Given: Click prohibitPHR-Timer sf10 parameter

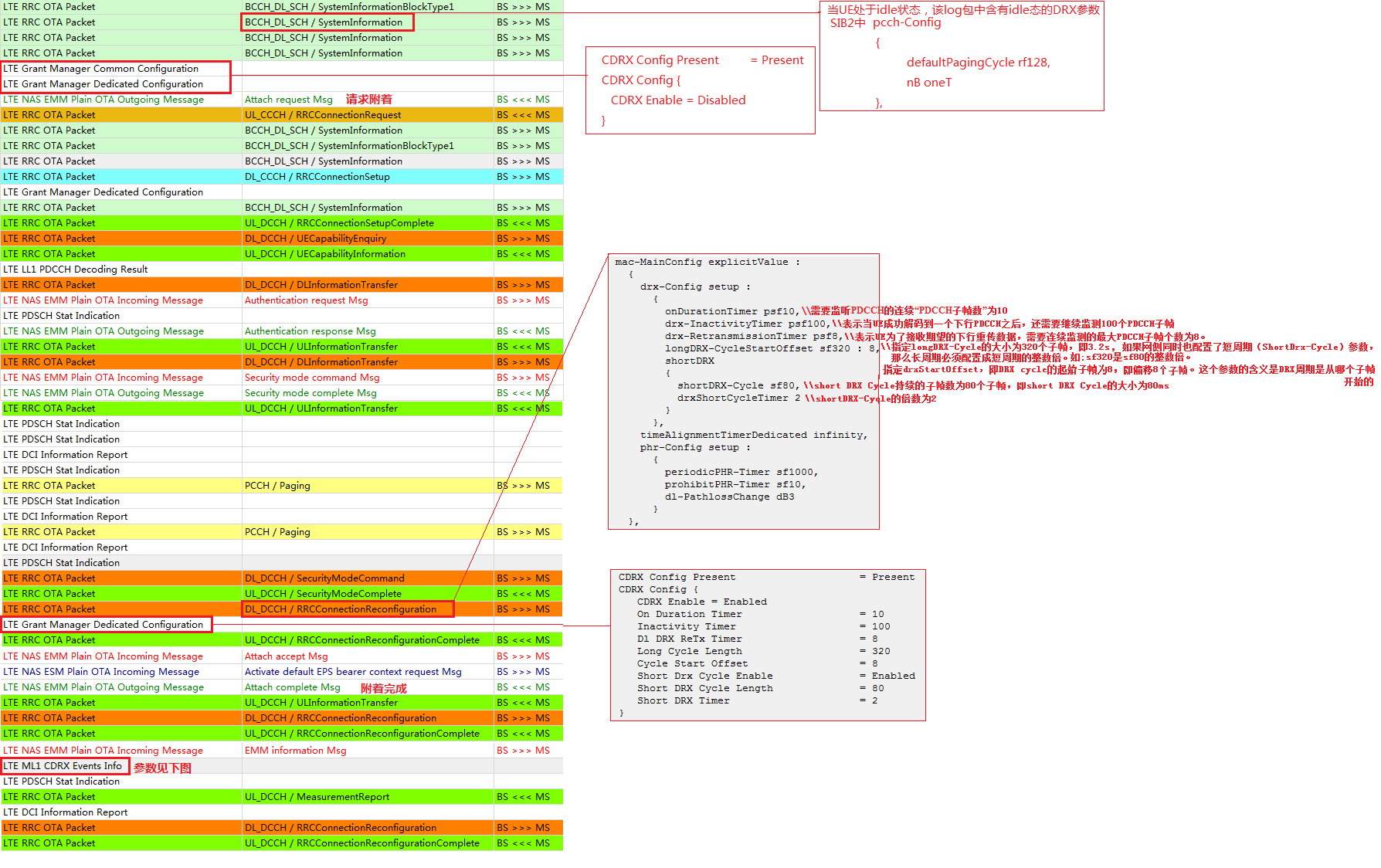Looking at the screenshot, I should 735,485.
